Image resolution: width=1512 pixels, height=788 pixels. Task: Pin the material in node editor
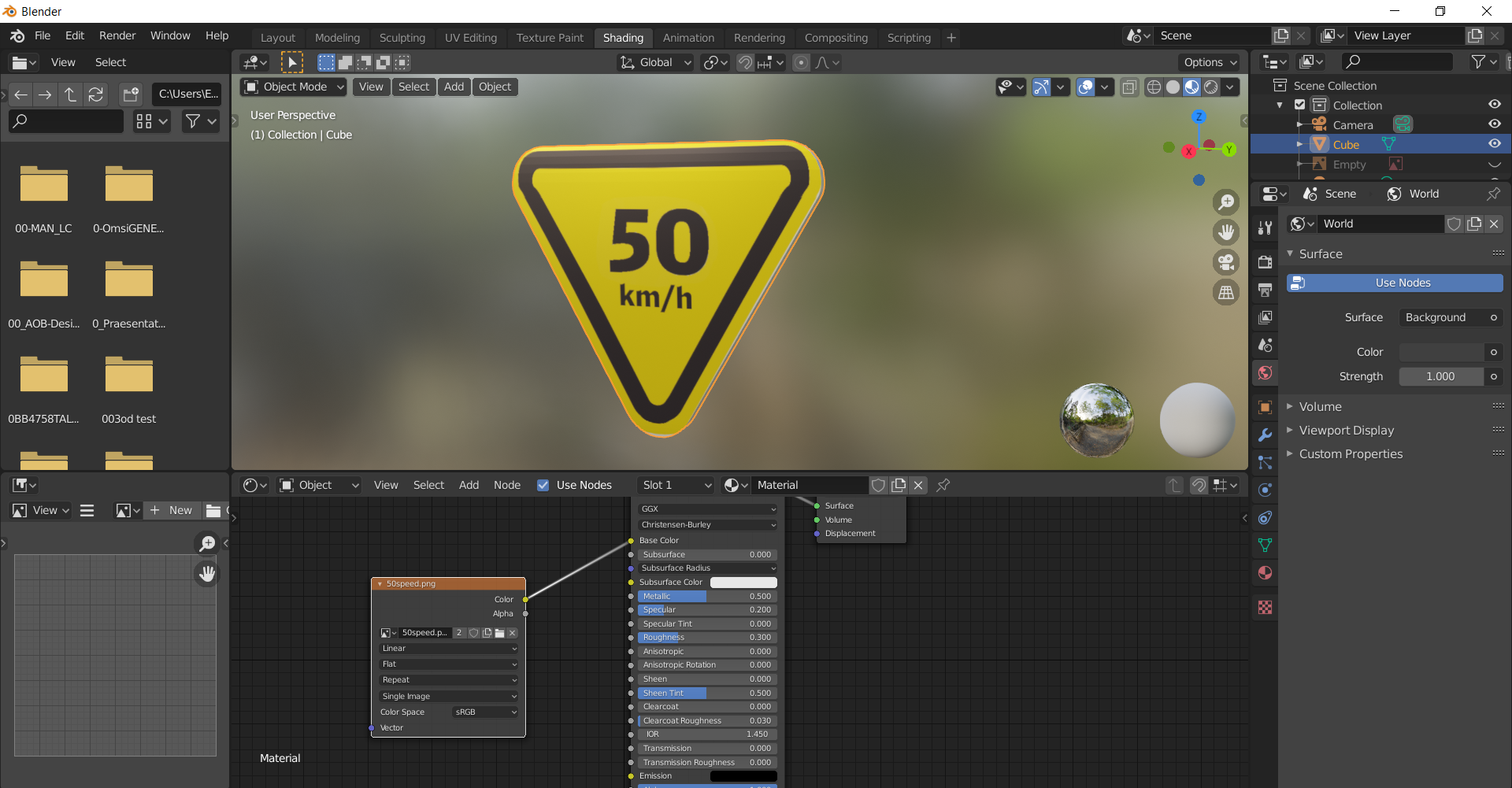coord(943,485)
